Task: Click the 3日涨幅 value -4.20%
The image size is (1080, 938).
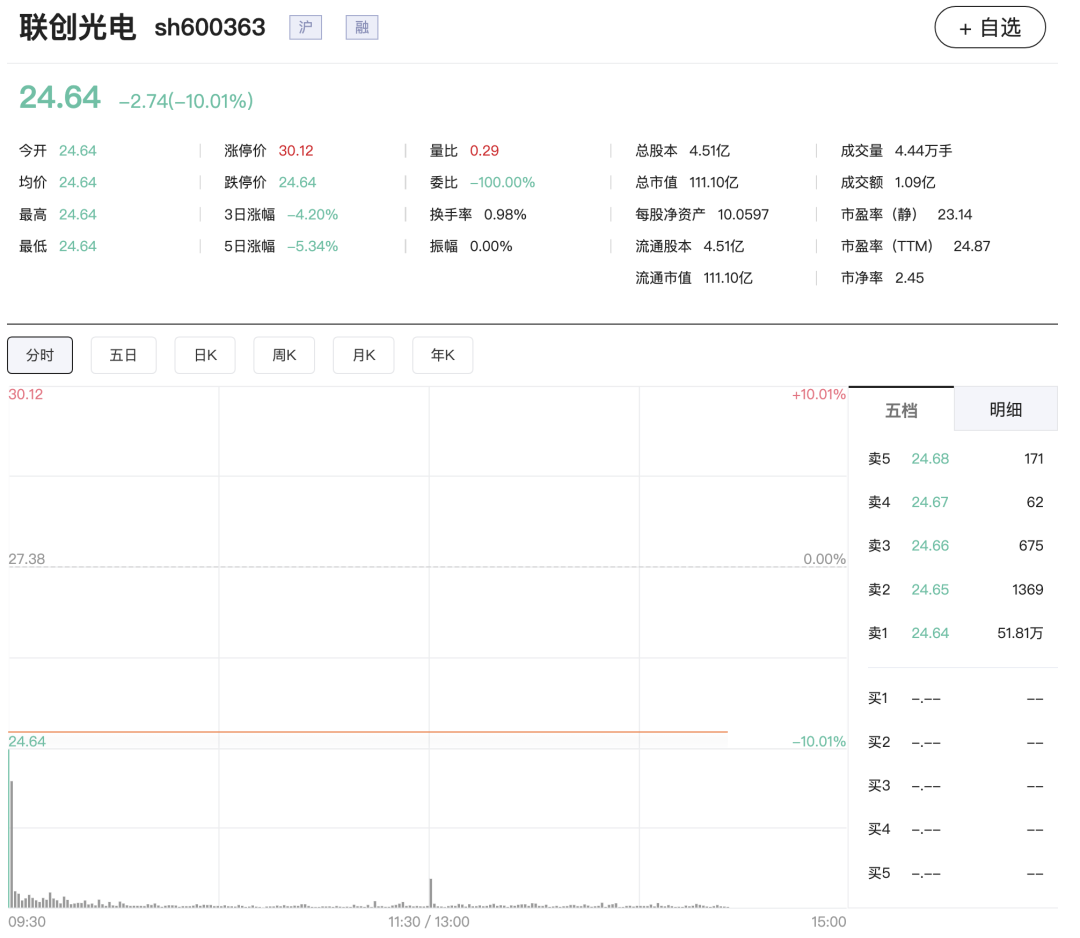Action: click(313, 215)
